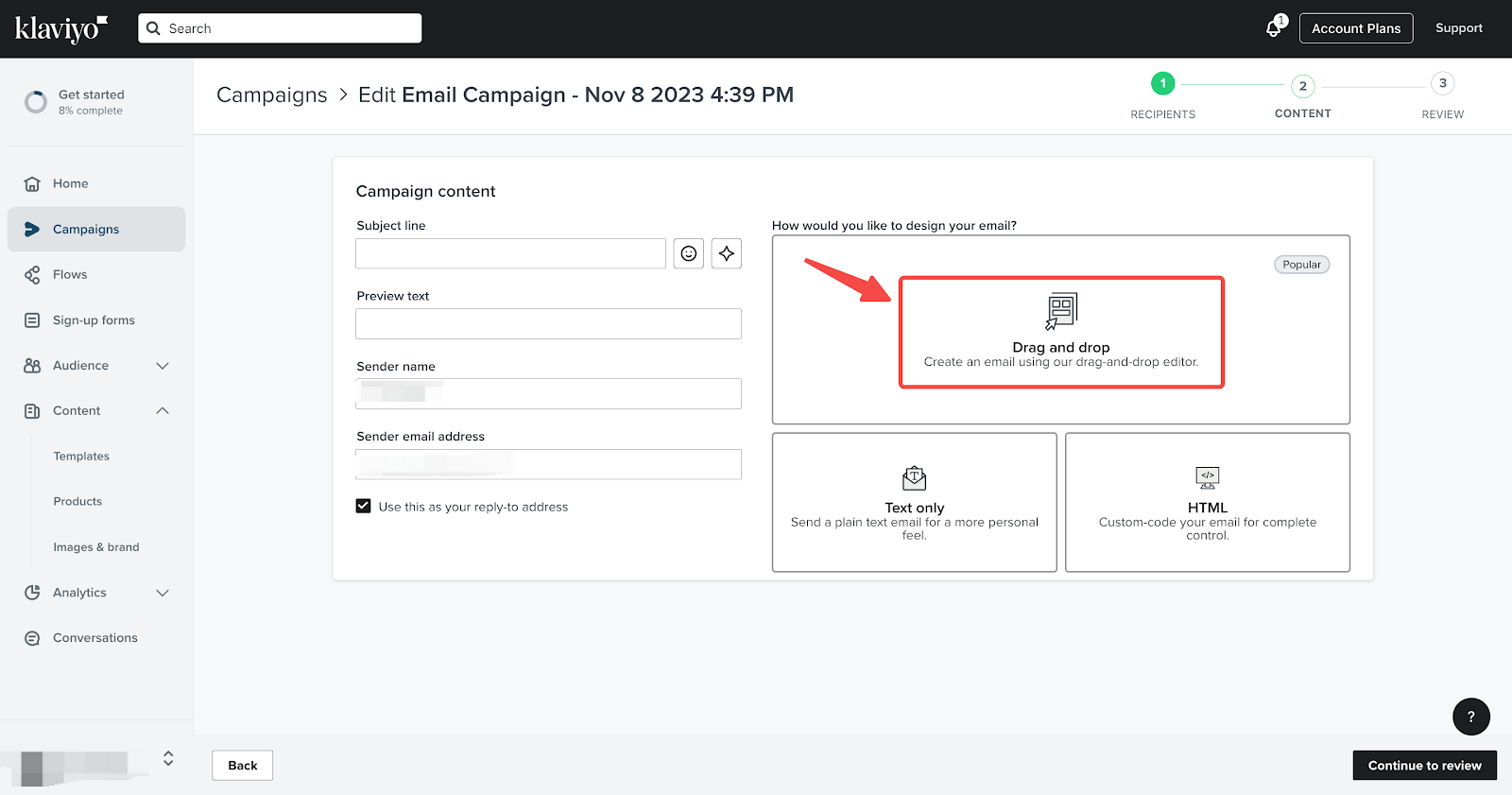Click the Preview text input field
The height and width of the screenshot is (795, 1512).
click(549, 323)
